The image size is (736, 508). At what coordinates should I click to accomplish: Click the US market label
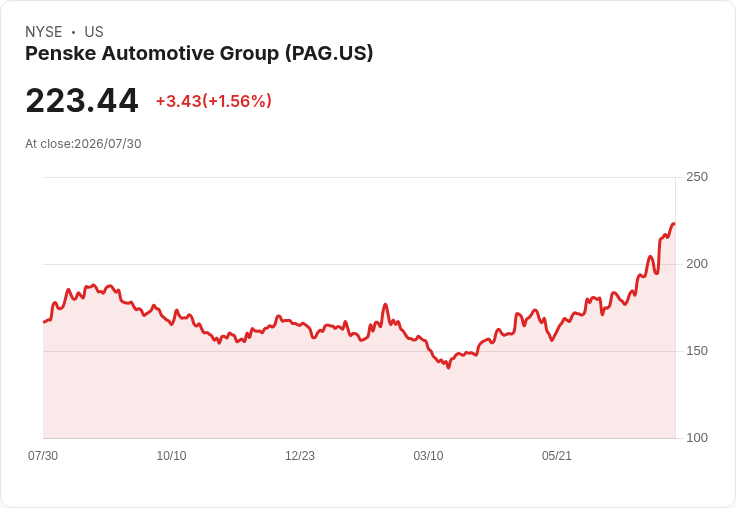(94, 32)
